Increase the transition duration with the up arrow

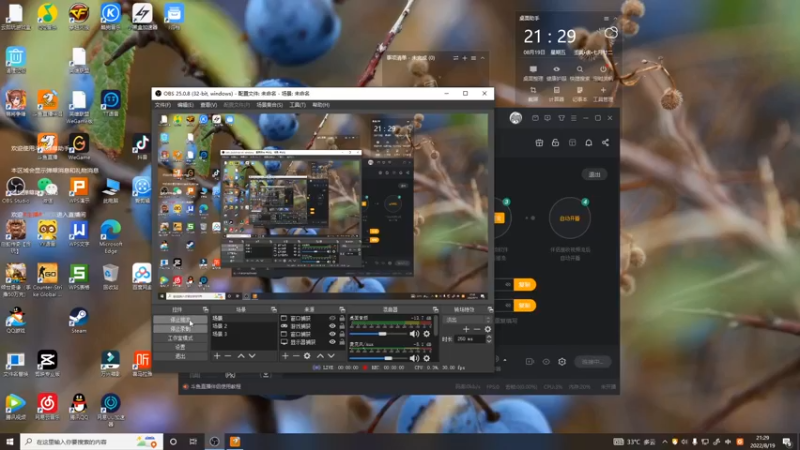pyautogui.click(x=489, y=337)
